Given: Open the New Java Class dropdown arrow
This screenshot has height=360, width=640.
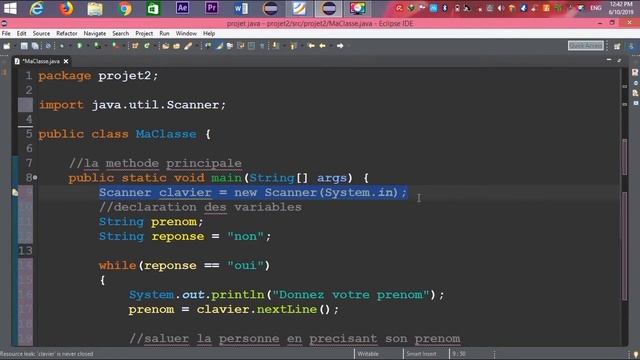Looking at the screenshot, I should [155, 46].
